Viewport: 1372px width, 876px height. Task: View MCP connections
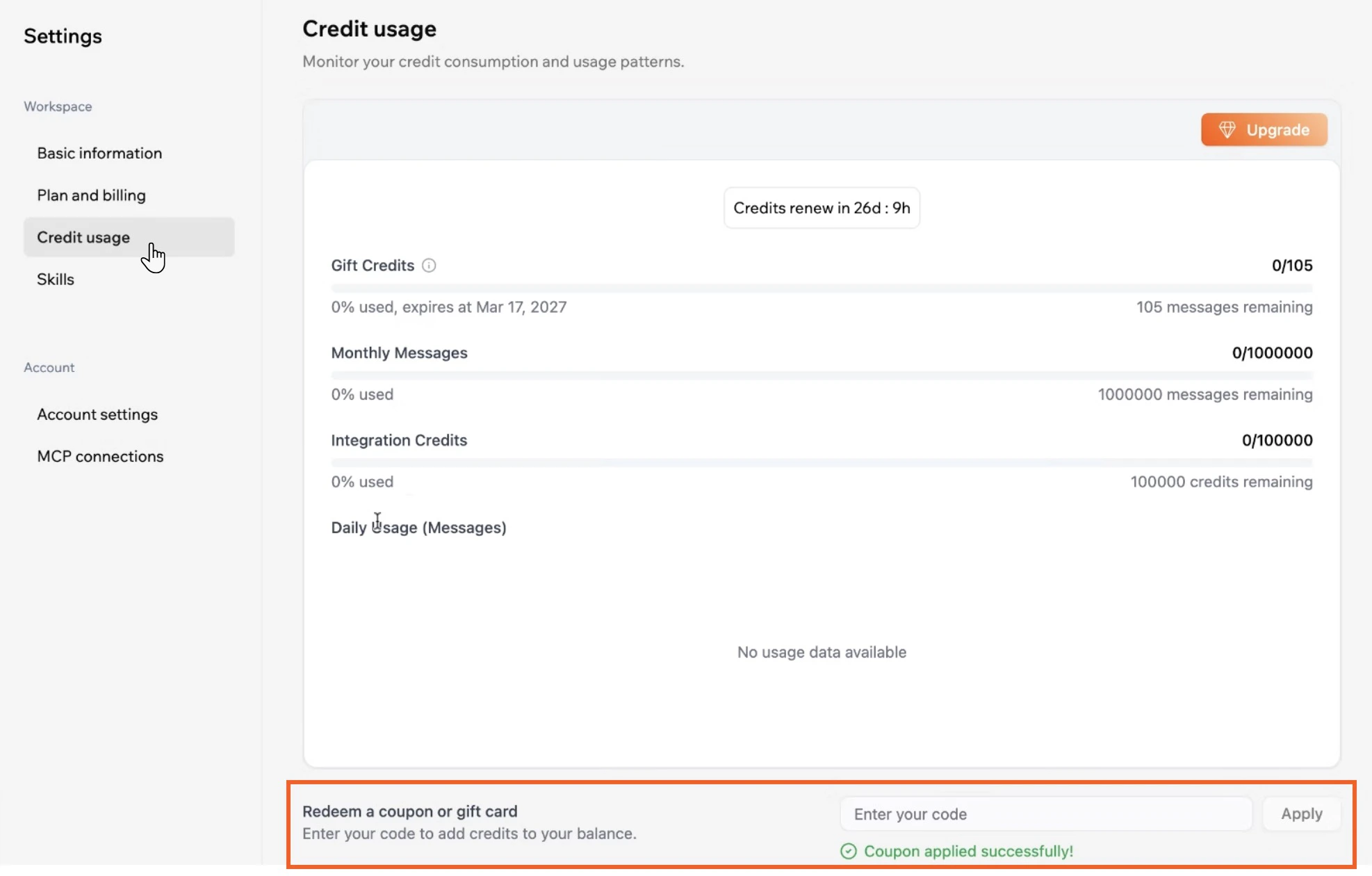click(100, 456)
